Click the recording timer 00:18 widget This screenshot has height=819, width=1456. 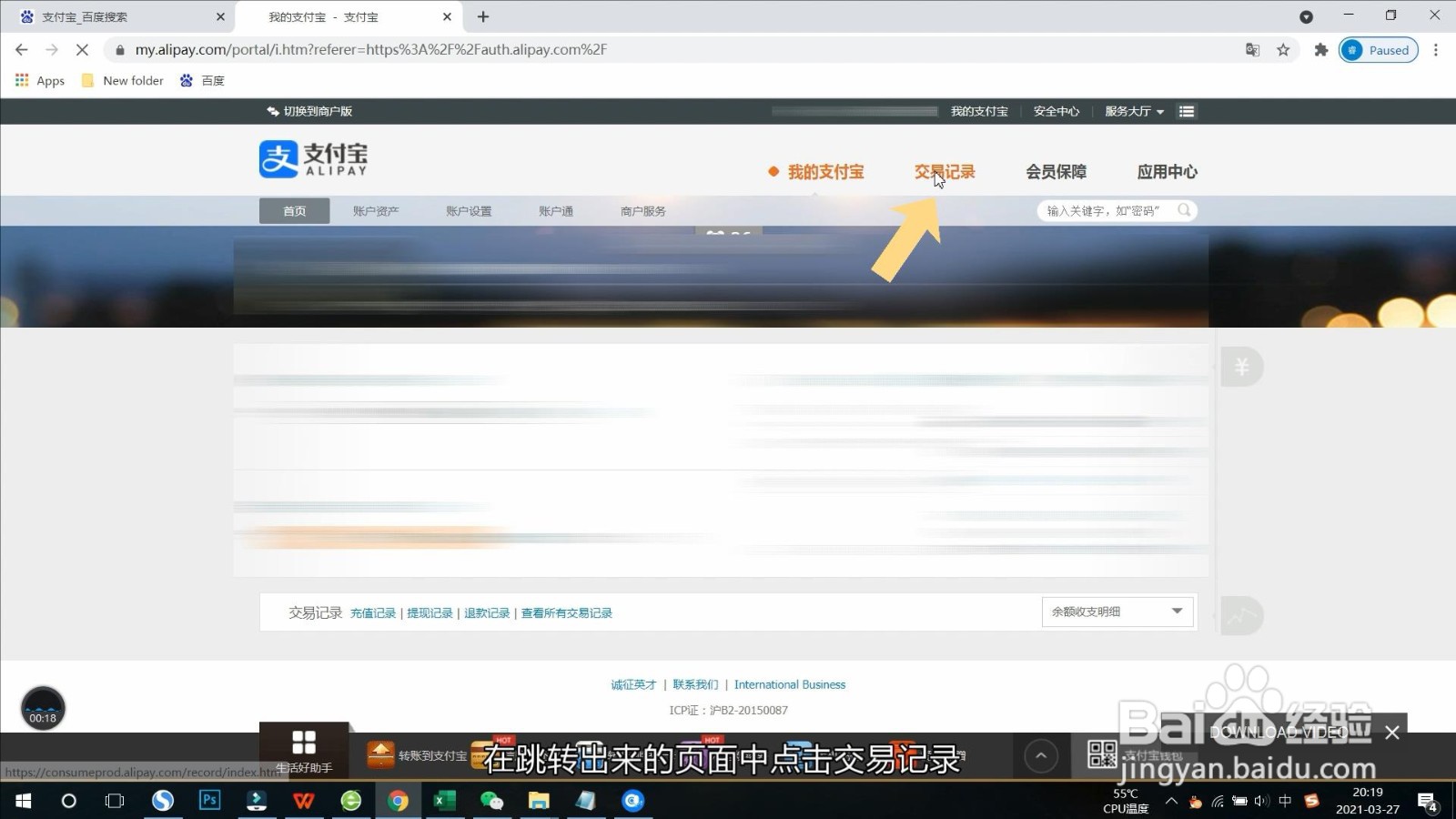[43, 709]
